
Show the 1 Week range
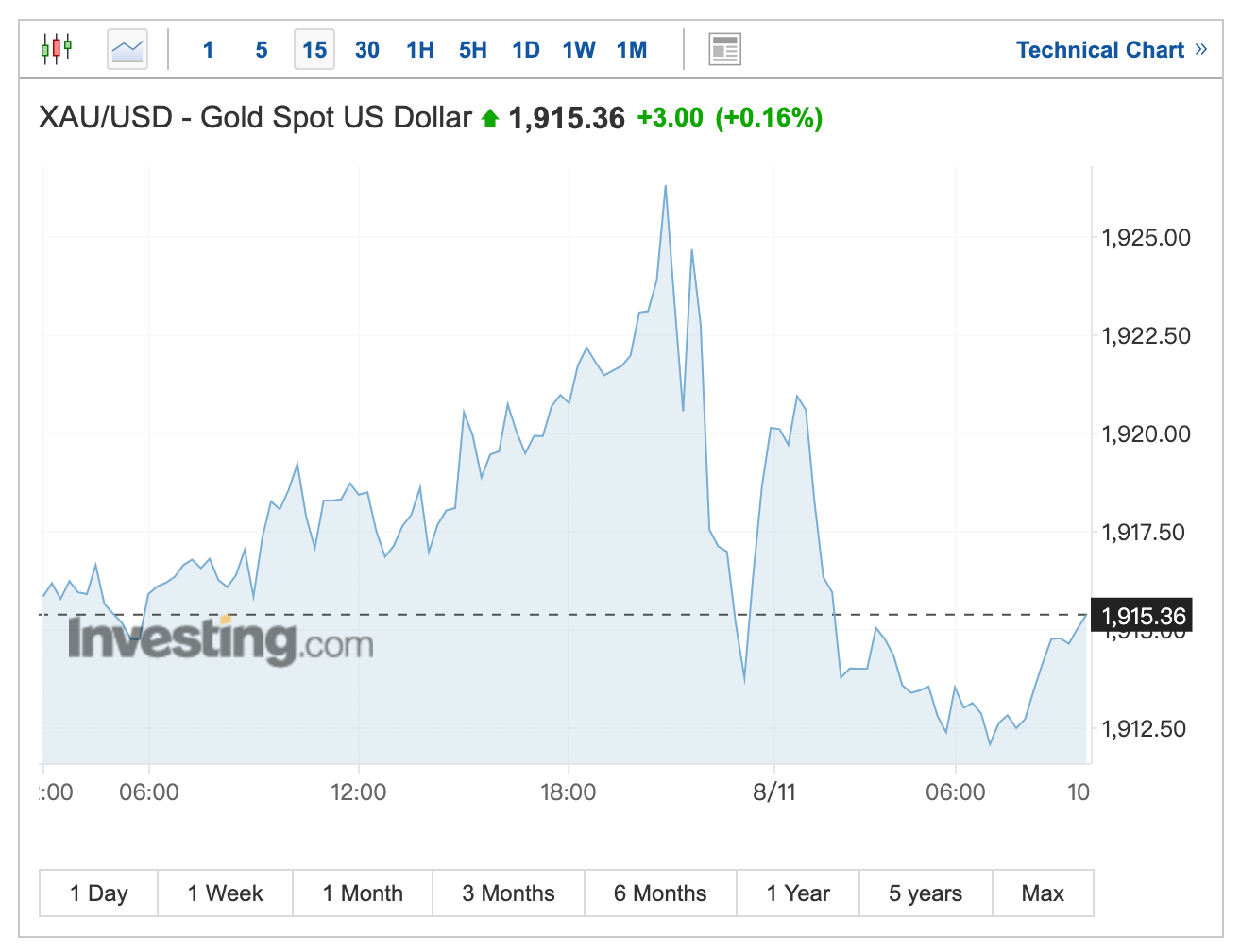coord(226,893)
